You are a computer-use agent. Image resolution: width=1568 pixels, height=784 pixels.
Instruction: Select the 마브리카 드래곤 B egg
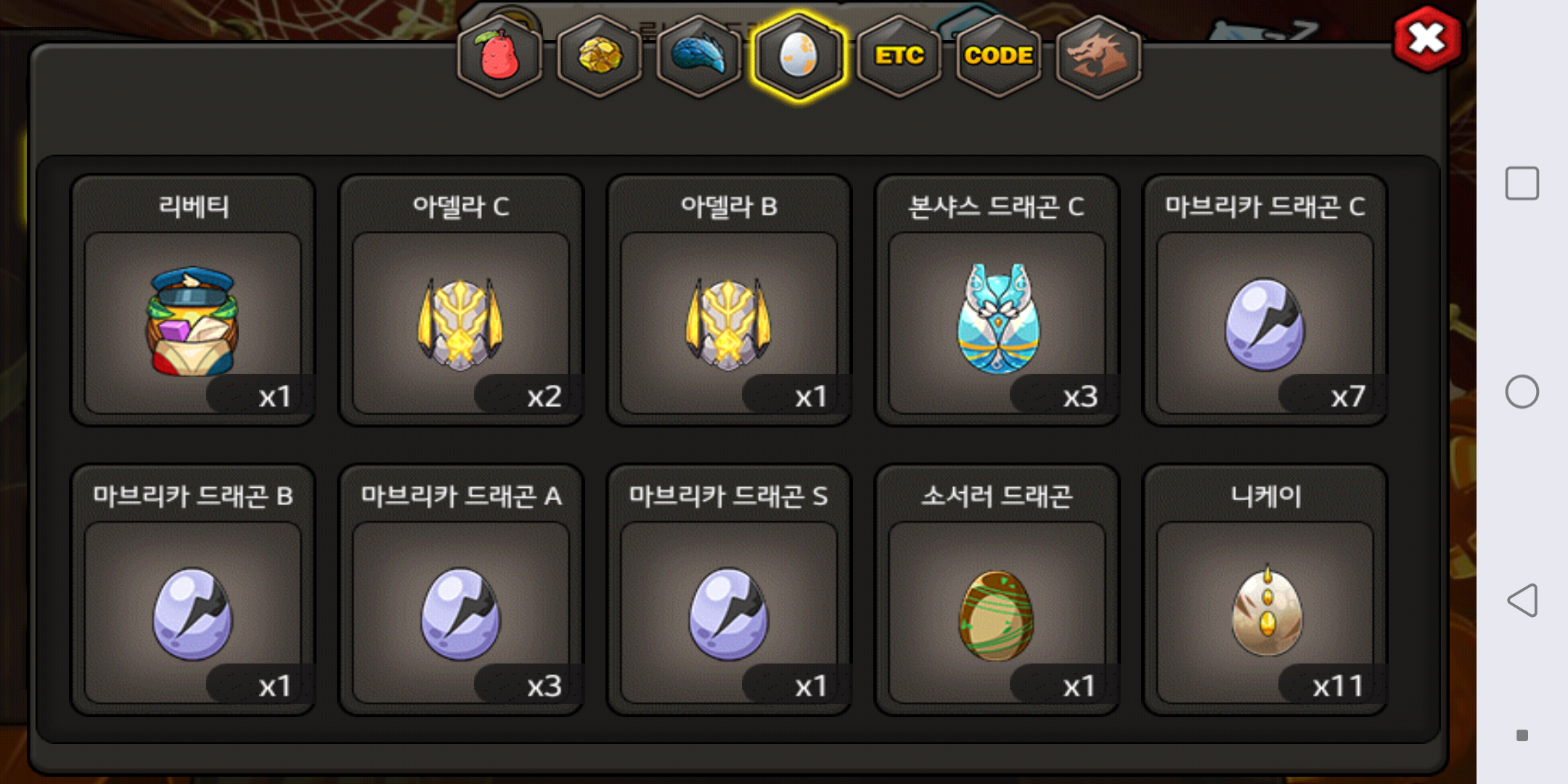click(x=193, y=590)
